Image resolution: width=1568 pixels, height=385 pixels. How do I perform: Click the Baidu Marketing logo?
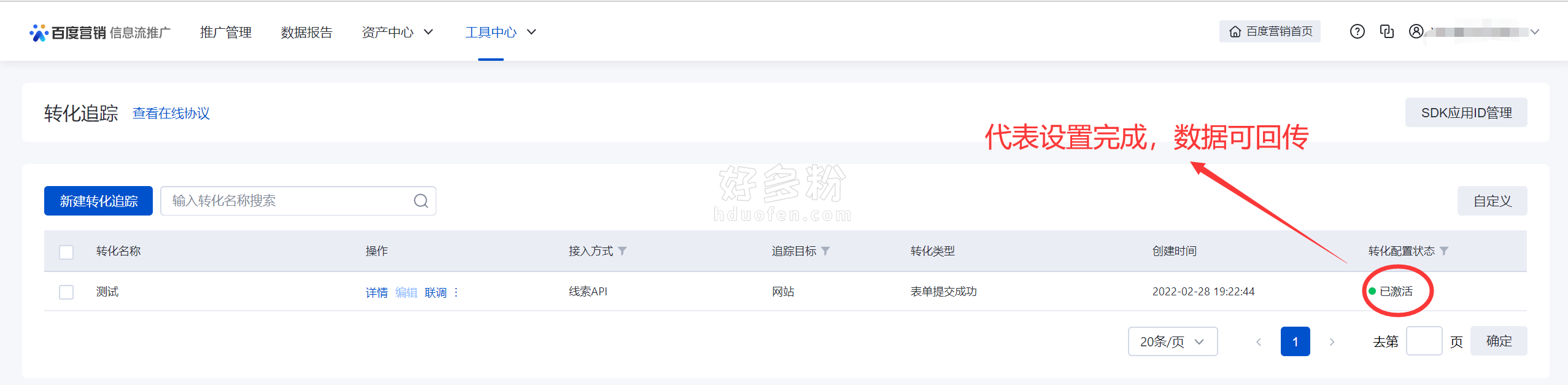pyautogui.click(x=68, y=33)
